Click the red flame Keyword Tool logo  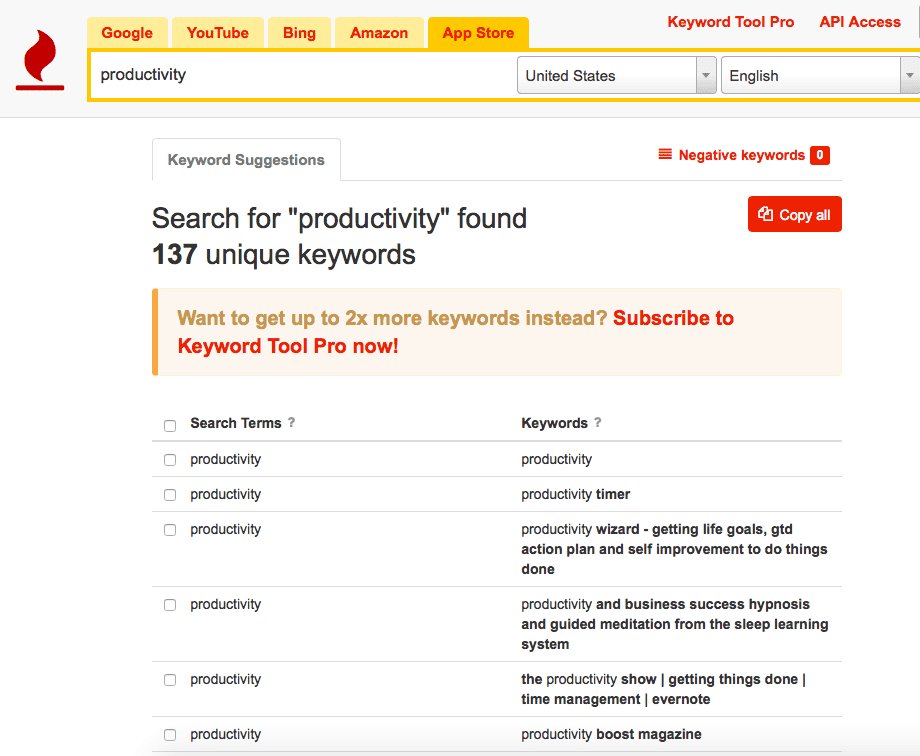[x=40, y=60]
